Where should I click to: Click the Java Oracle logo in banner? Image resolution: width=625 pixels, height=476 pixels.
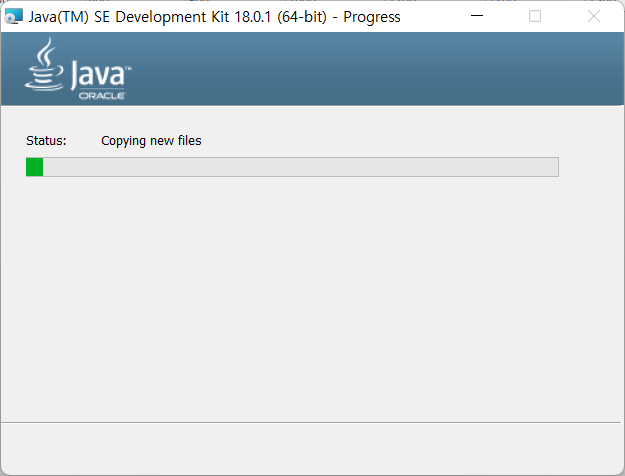coord(78,69)
